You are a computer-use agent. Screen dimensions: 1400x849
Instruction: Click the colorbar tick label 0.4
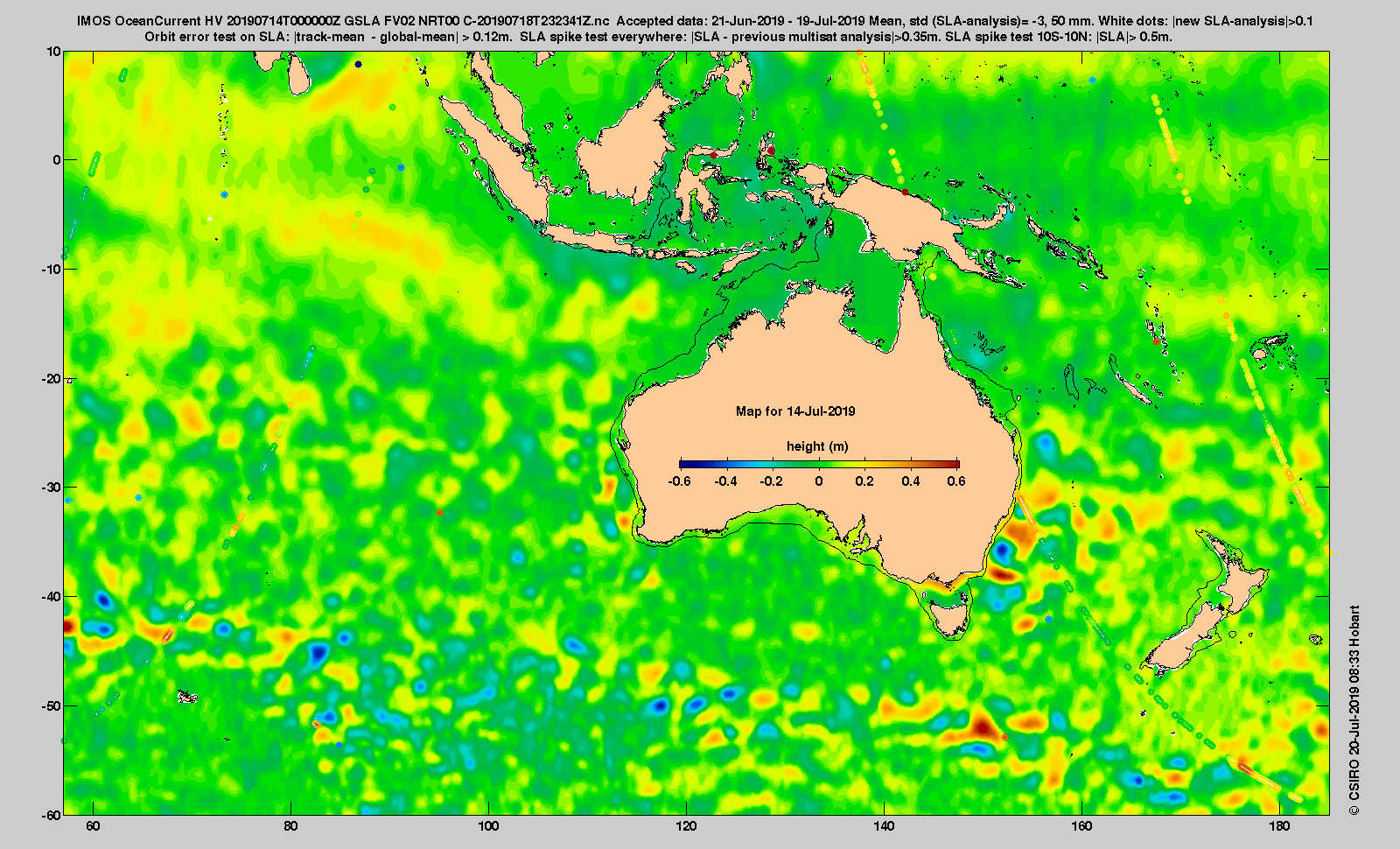[911, 481]
